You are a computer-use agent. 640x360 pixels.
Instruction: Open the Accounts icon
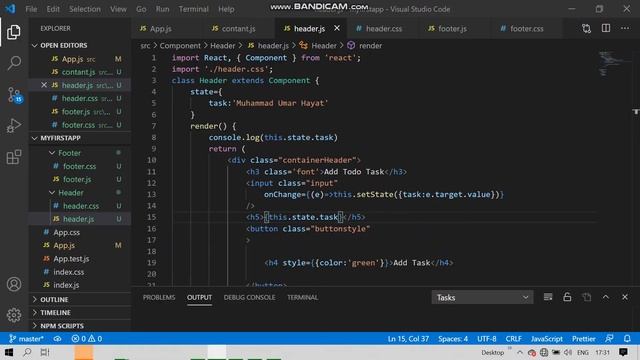coord(14,284)
